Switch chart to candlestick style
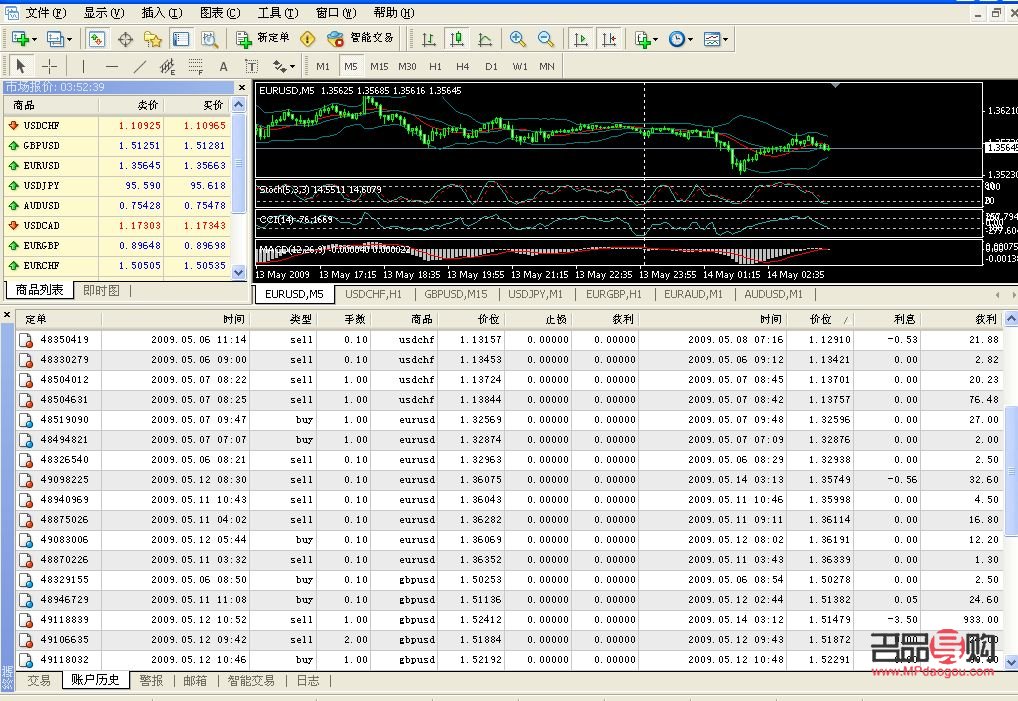 click(x=456, y=39)
